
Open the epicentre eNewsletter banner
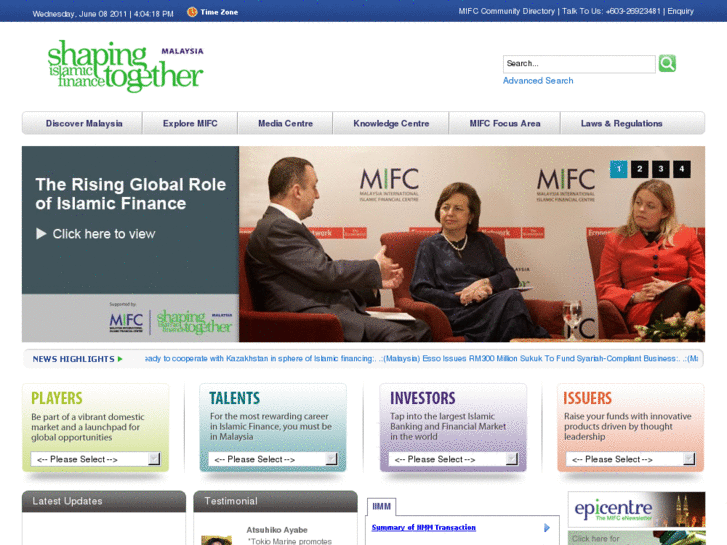point(636,509)
